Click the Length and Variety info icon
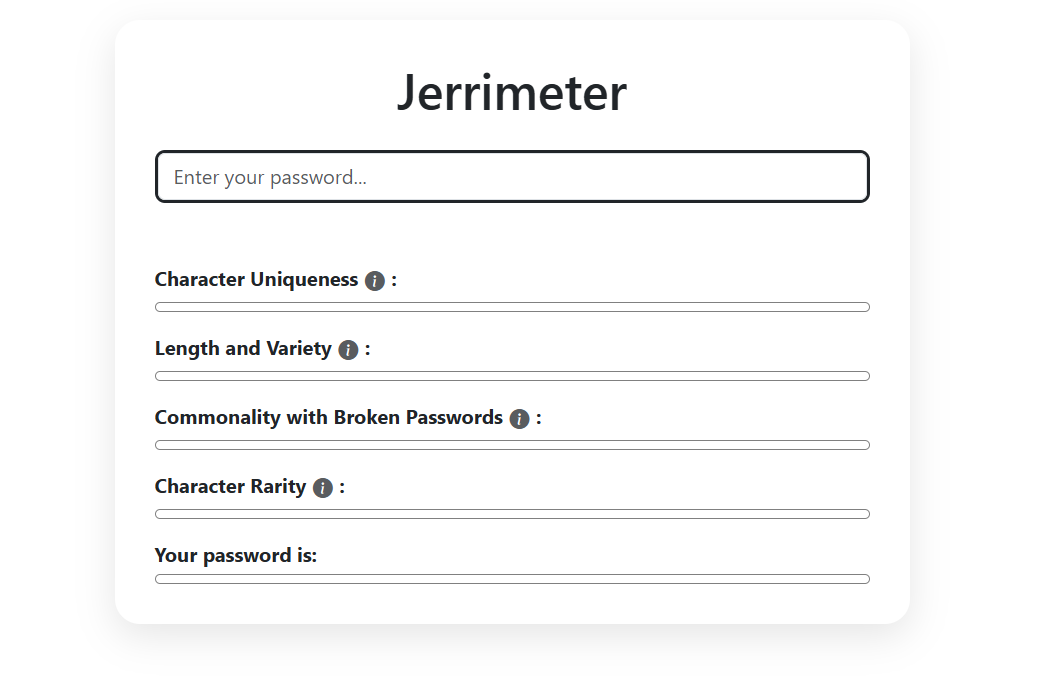The width and height of the screenshot is (1043, 694). coord(348,350)
